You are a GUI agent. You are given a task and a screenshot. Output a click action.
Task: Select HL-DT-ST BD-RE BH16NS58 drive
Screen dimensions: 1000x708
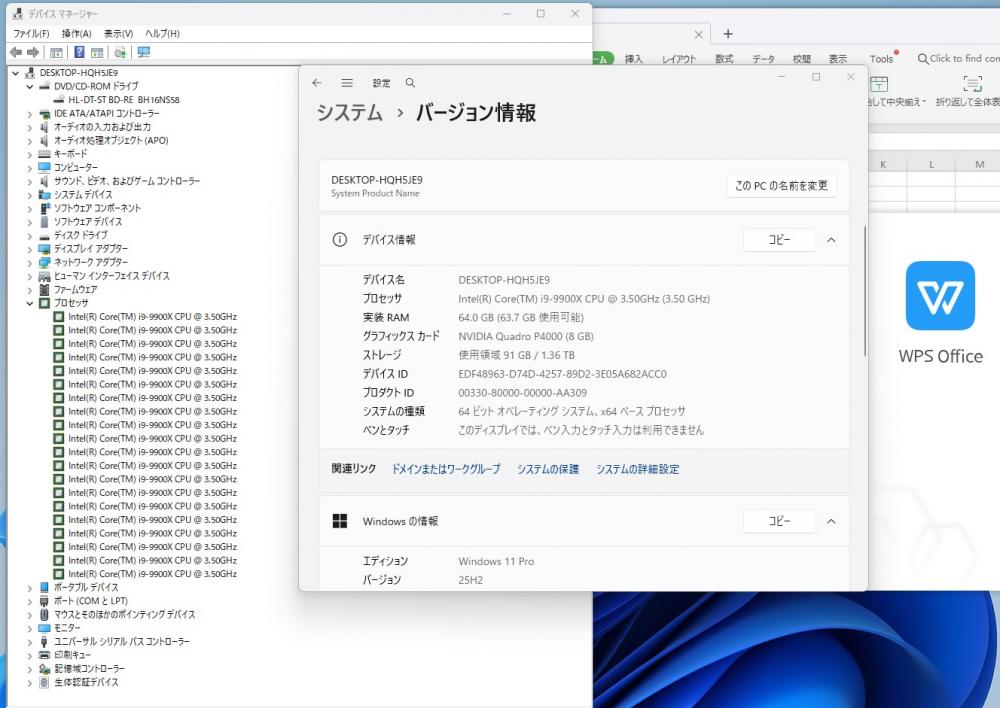click(x=124, y=100)
